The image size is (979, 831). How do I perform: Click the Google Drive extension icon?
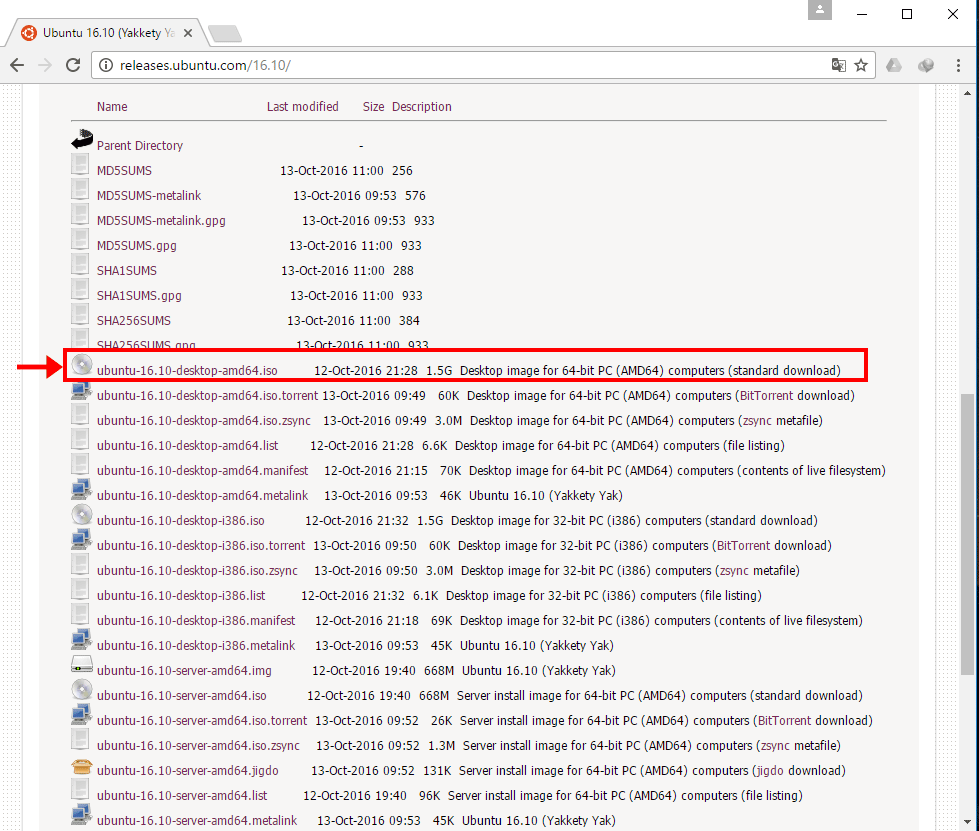[x=894, y=65]
